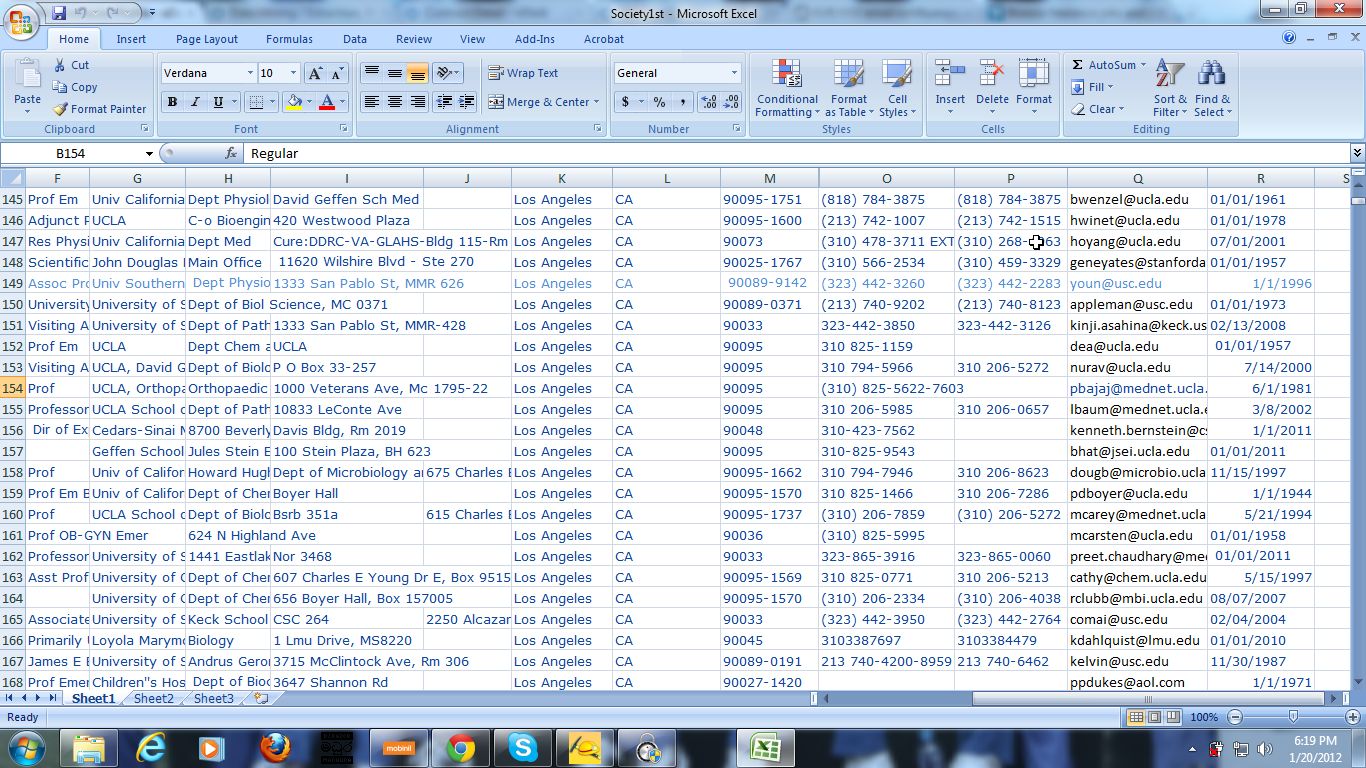1366x768 pixels.
Task: Click zoom level 100% button
Action: (x=1204, y=717)
